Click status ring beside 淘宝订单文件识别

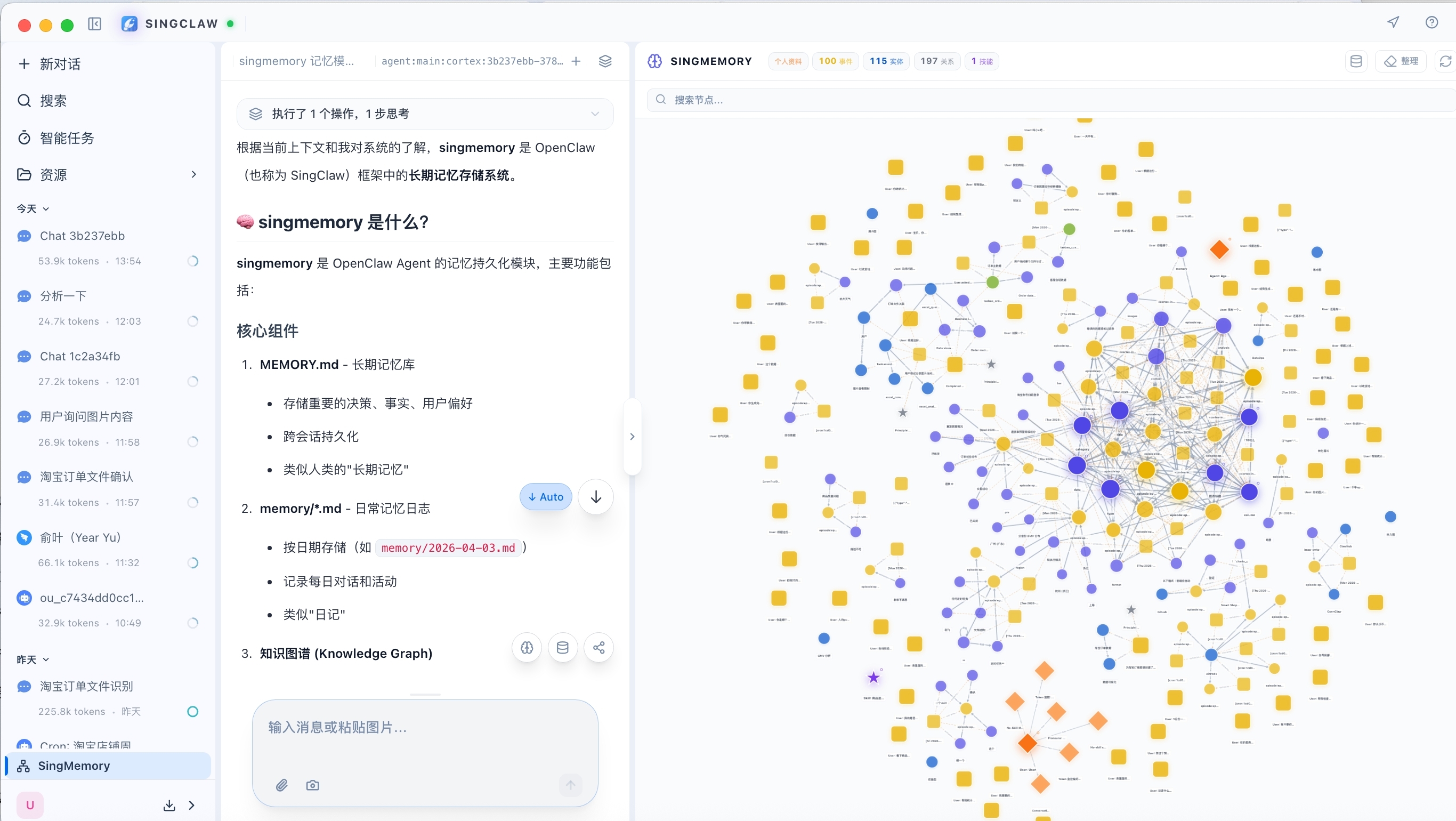[193, 711]
